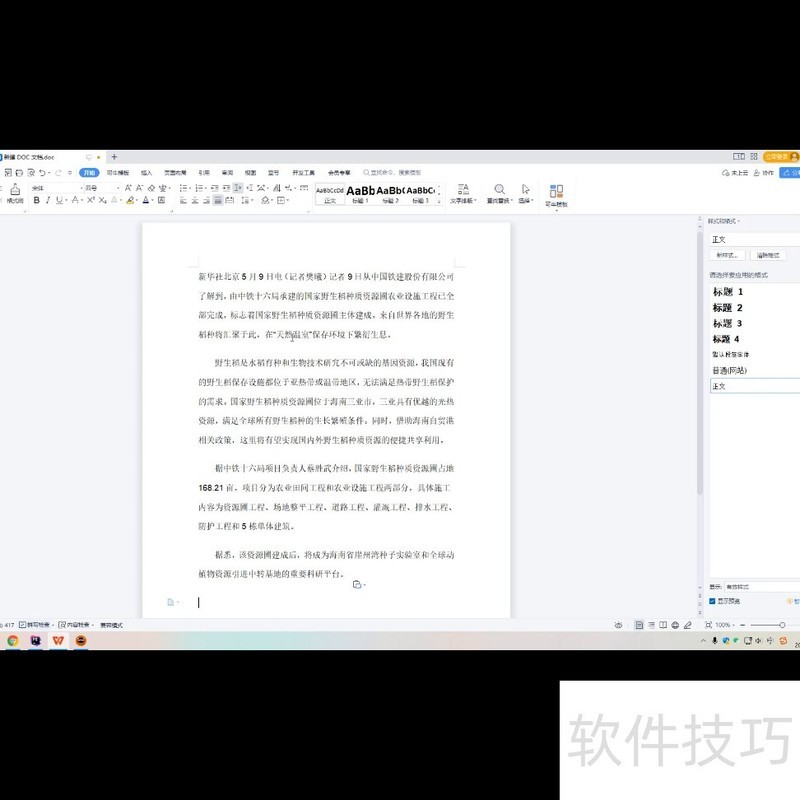Click the Save icon in quick access toolbar
800x800 pixels.
(8, 173)
